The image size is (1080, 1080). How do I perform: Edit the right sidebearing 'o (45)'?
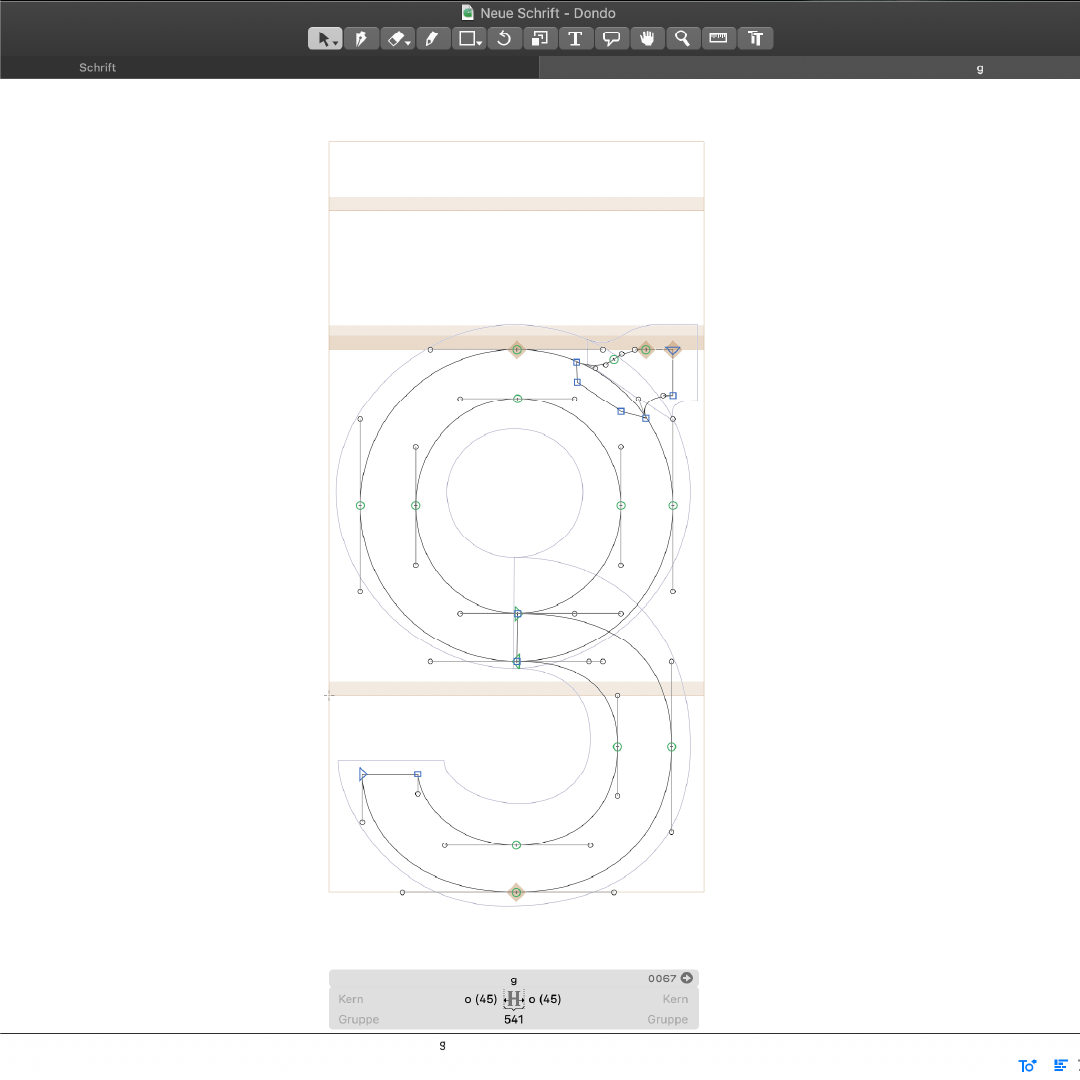545,999
